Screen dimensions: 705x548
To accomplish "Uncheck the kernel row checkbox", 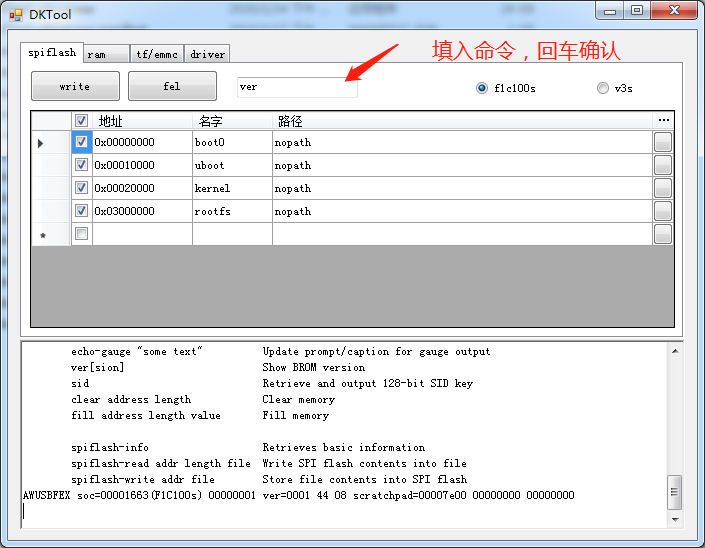I will (81, 188).
